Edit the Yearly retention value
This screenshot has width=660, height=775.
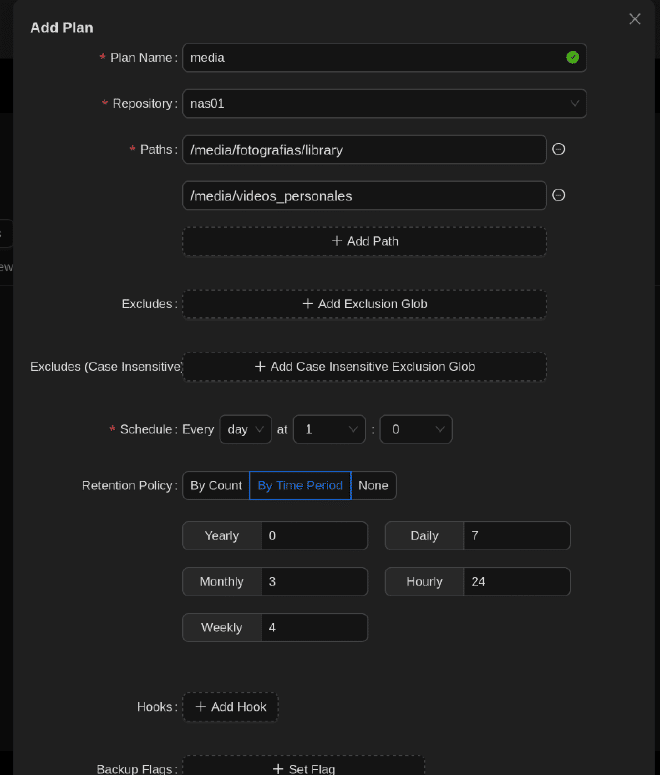point(314,536)
